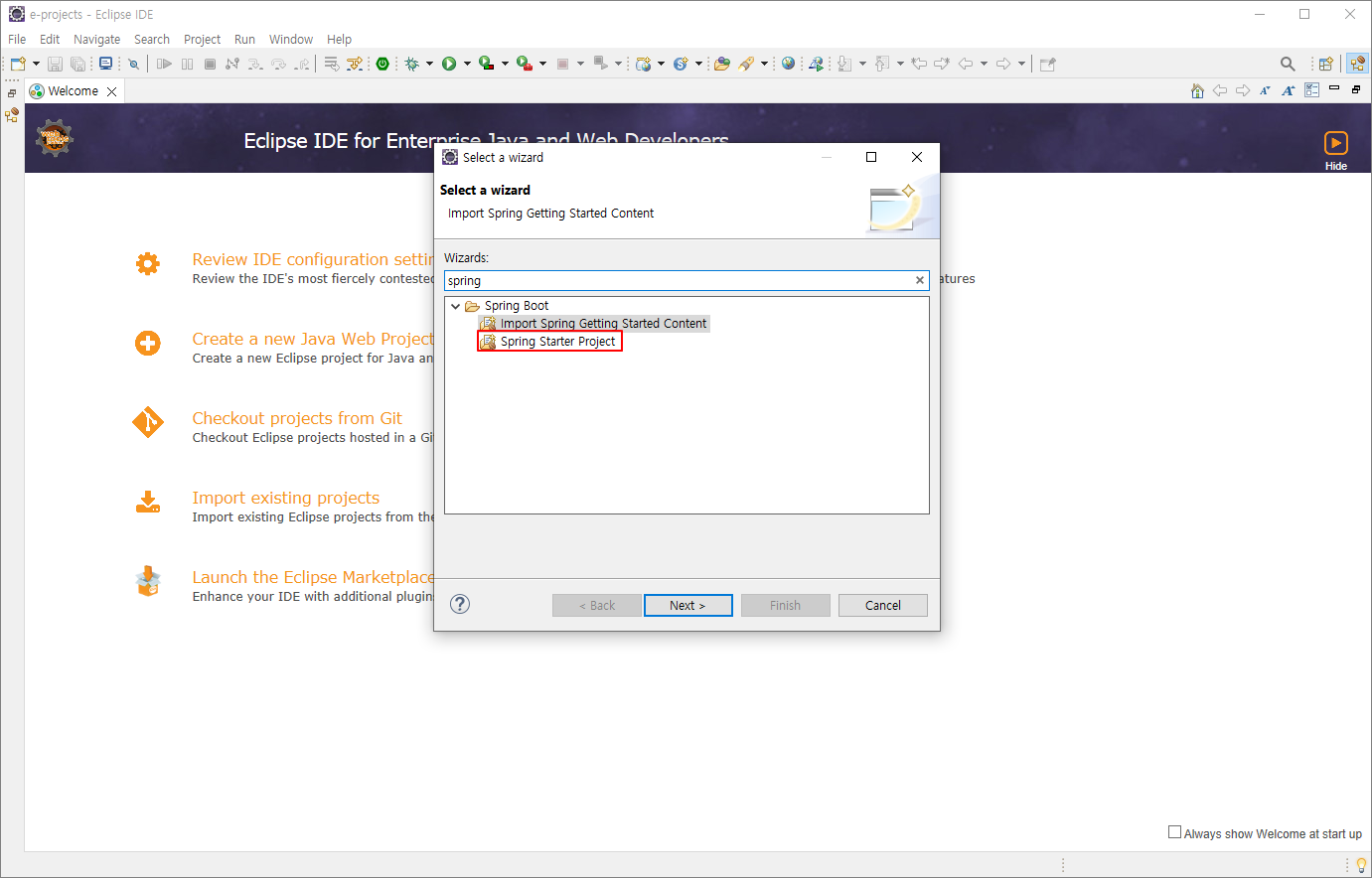1372x878 pixels.
Task: Click the Open Perspective icon
Action: pyautogui.click(x=1325, y=64)
